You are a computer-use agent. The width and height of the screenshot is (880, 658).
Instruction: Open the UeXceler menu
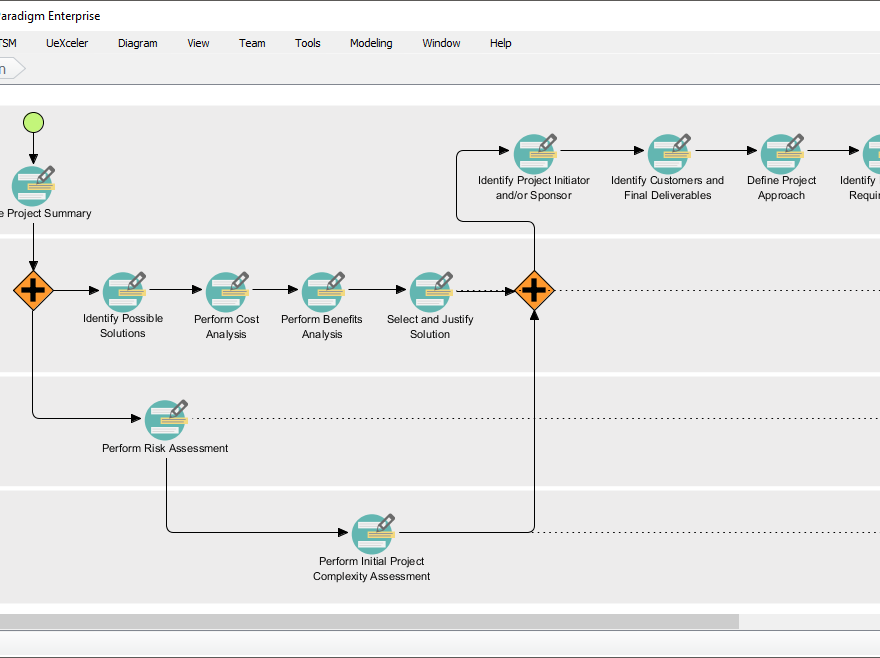(x=67, y=43)
